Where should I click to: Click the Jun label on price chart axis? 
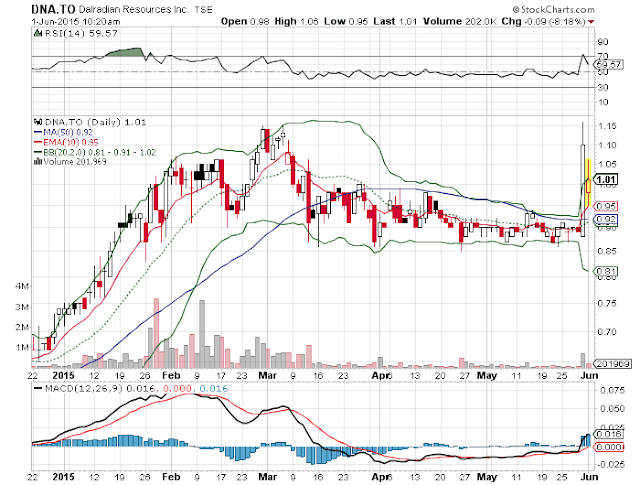(589, 375)
